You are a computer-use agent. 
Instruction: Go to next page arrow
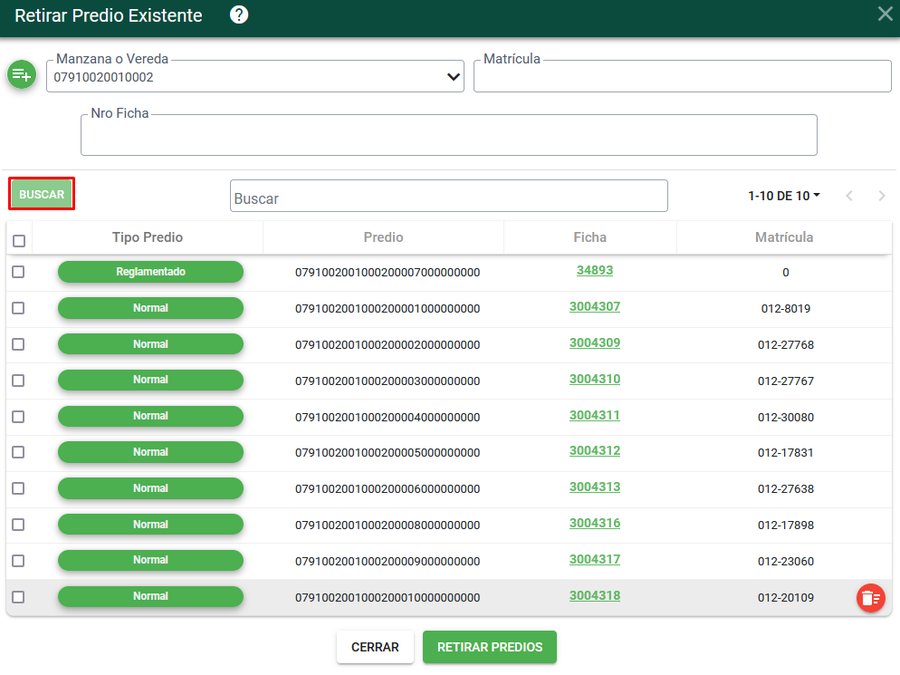pos(882,196)
